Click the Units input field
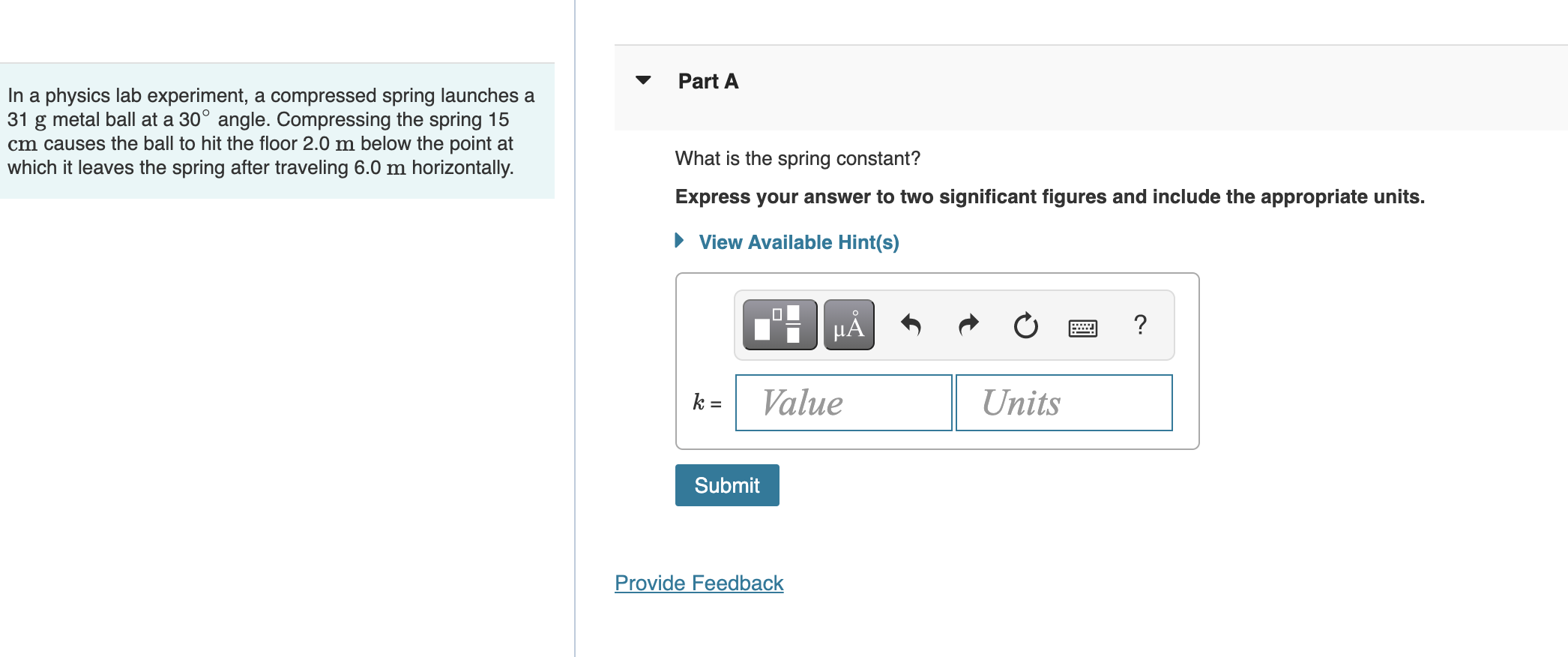This screenshot has height=657, width=1568. [x=1064, y=403]
